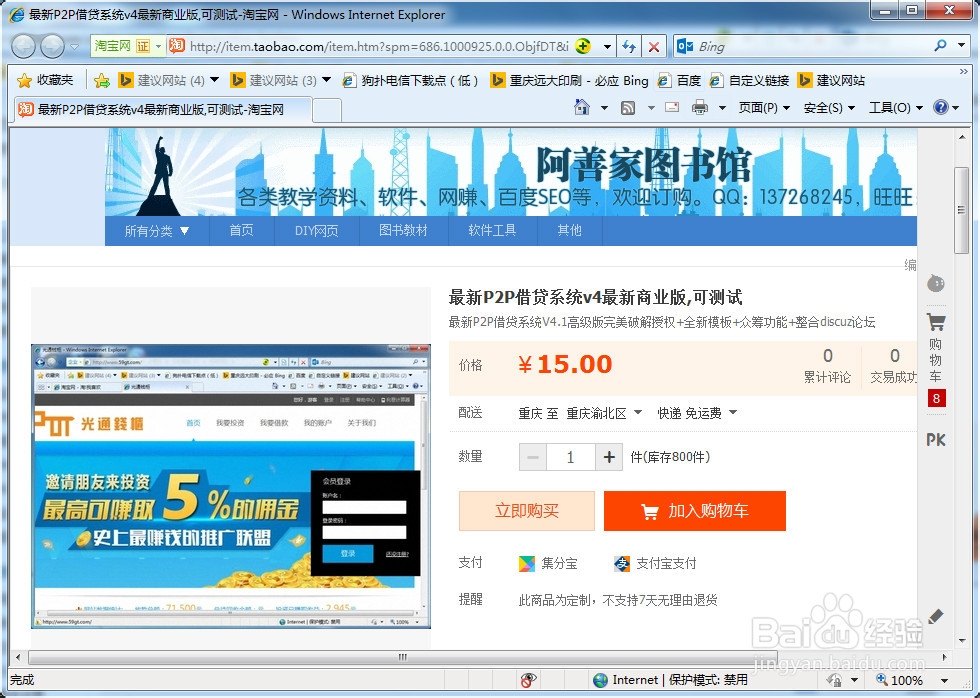Expand 建议网站 (3) favorites dropdown
This screenshot has width=980, height=698.
point(326,80)
